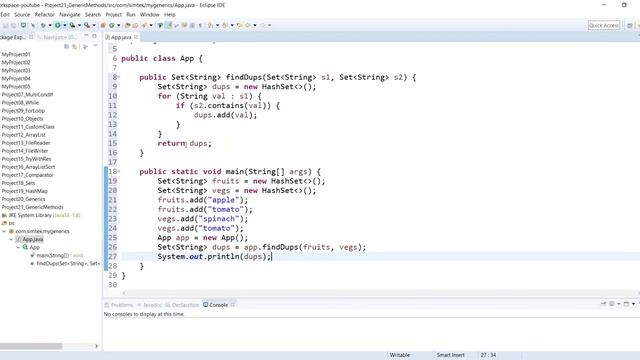Screen dimensions: 640x360
Task: Click the Open Task icon in toolbar
Action: pyautogui.click(x=135, y=25)
